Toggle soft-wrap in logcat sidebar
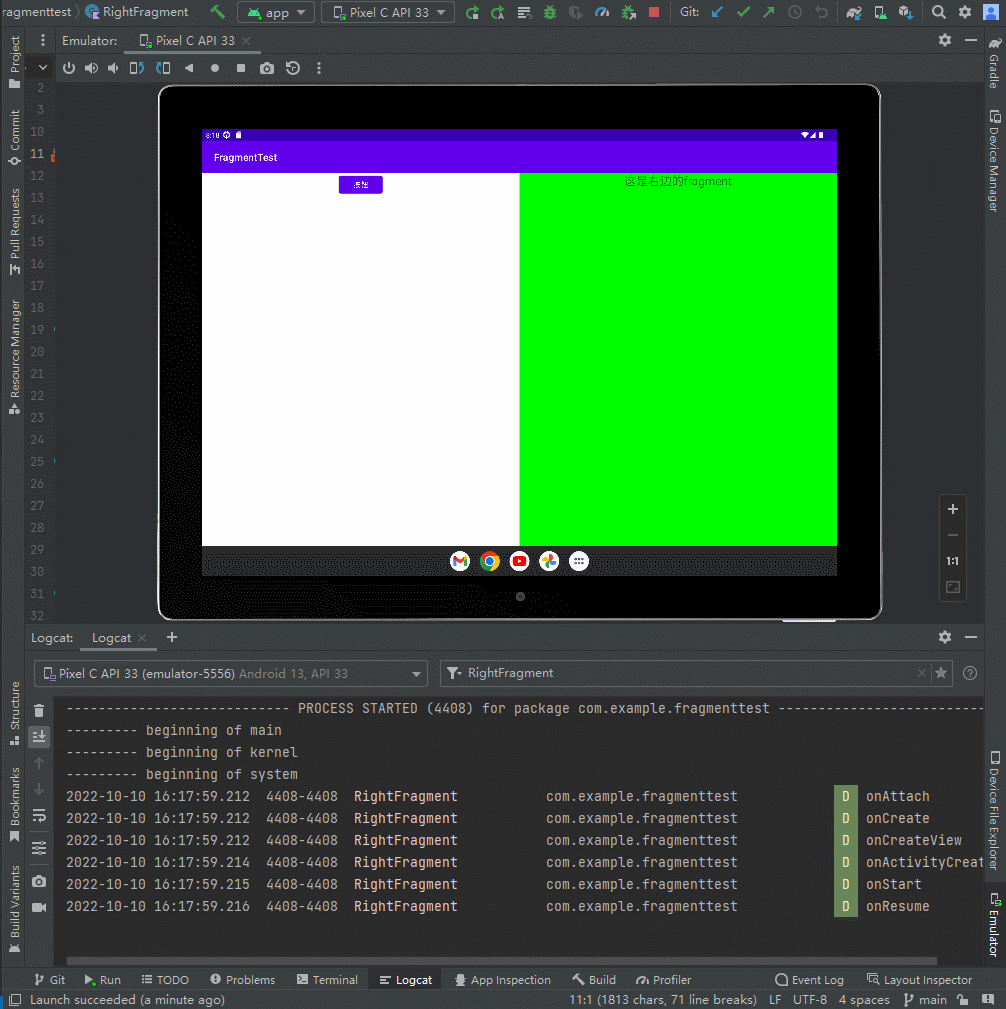 [39, 815]
